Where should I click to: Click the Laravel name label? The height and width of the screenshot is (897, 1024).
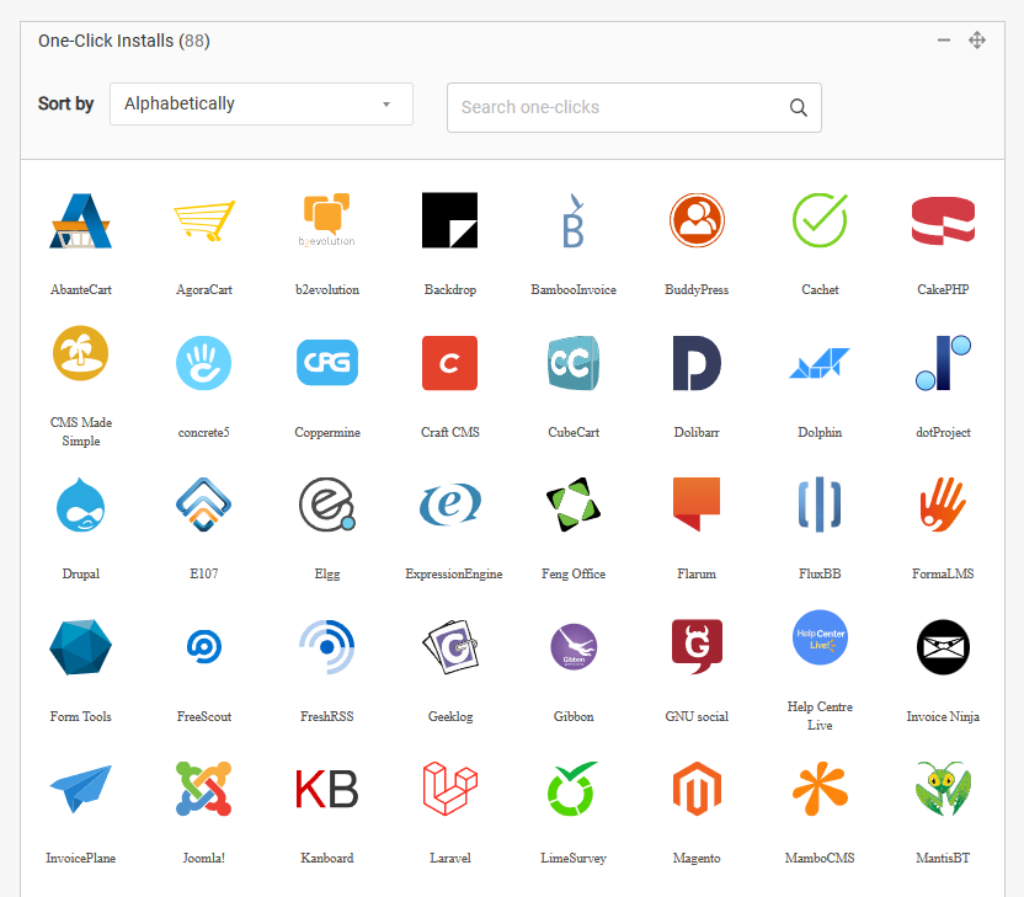[x=450, y=858]
